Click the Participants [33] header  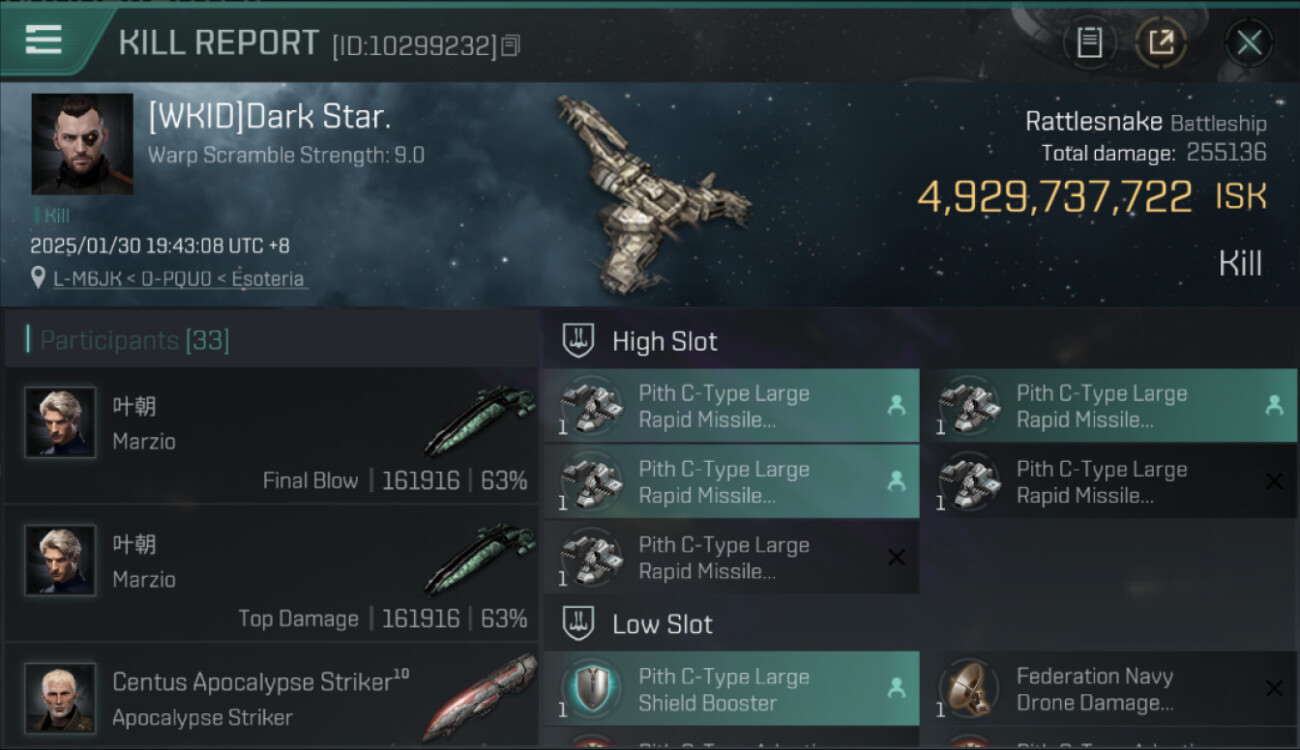click(135, 340)
